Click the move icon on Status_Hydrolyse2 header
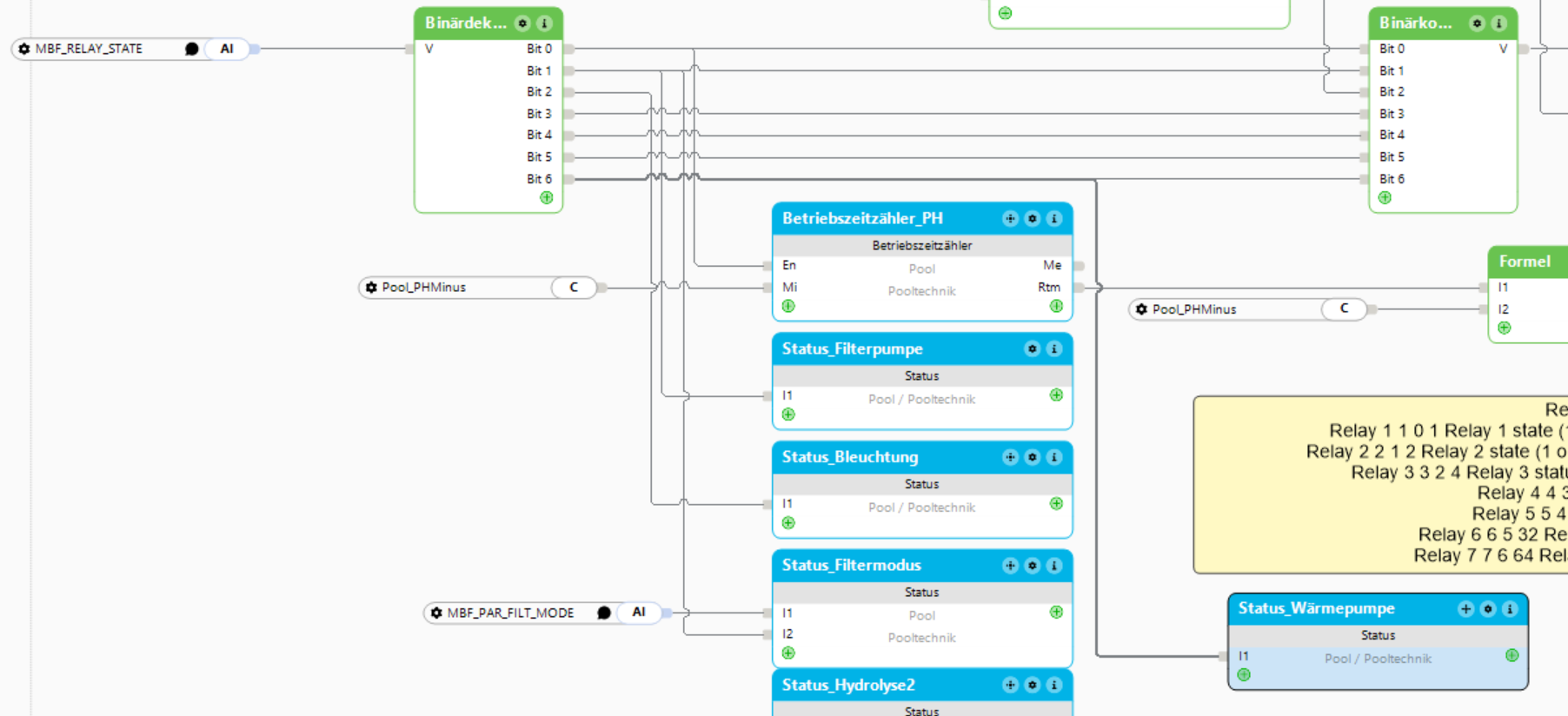This screenshot has height=716, width=1568. [x=1010, y=686]
